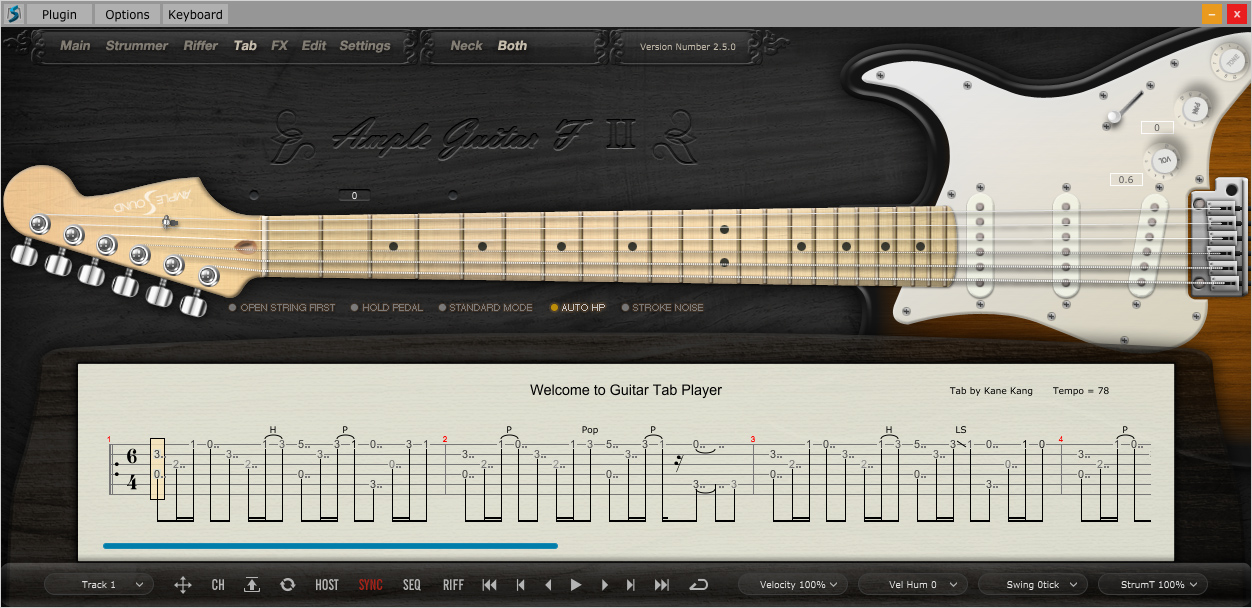The height and width of the screenshot is (608, 1252).
Task: Disable the Auto HP option
Action: 578,308
